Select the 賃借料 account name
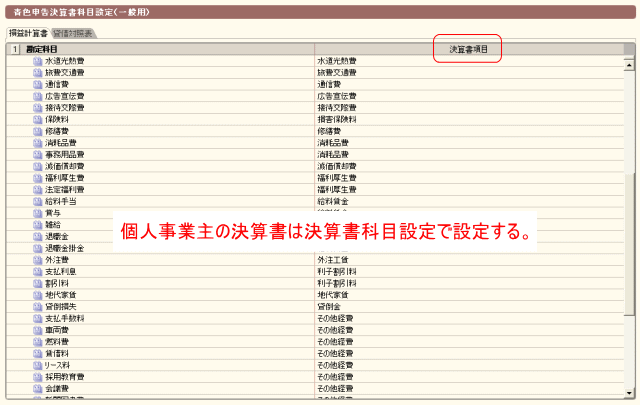 tap(57, 354)
